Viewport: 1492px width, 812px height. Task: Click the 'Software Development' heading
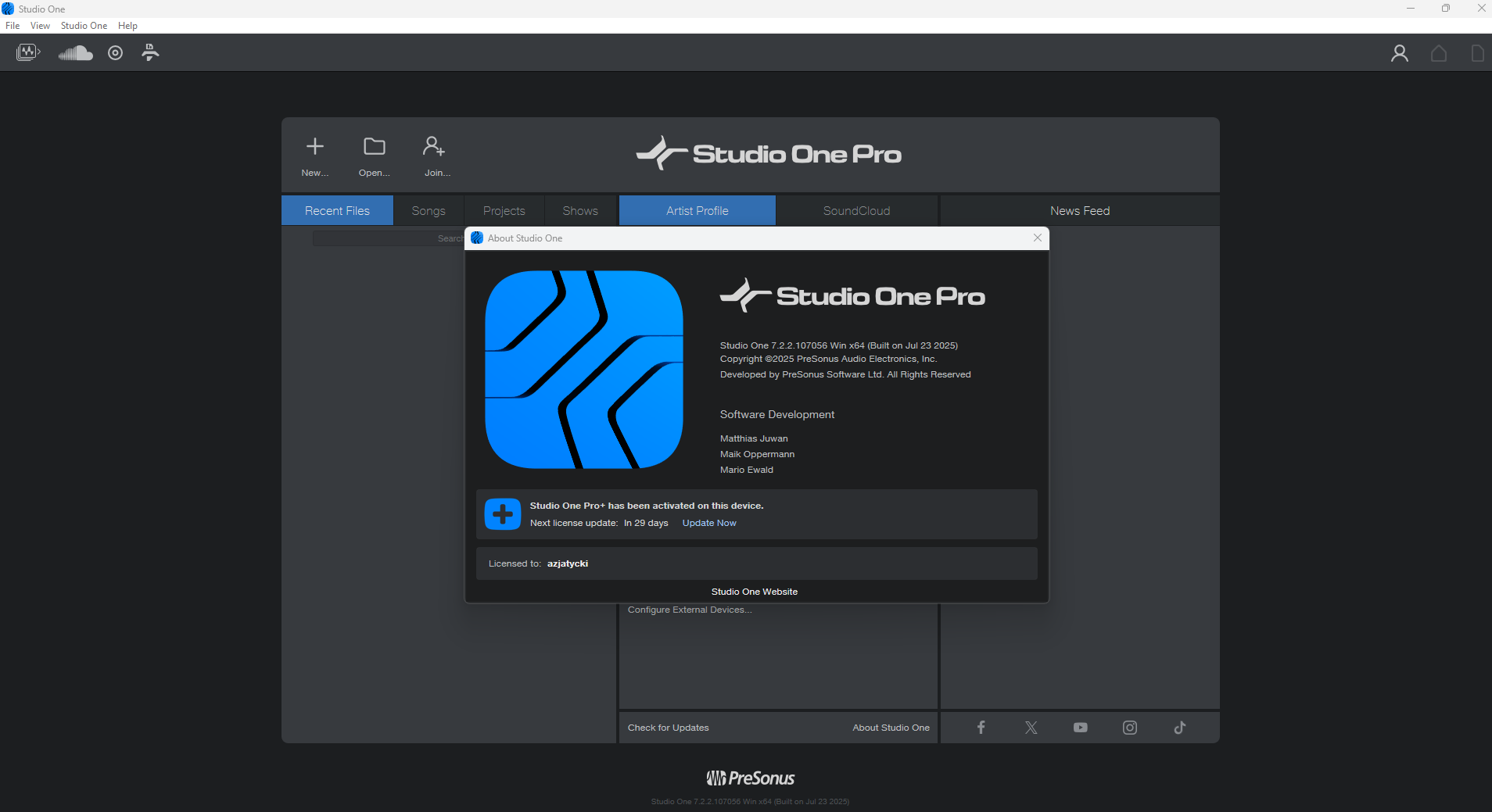coord(777,414)
